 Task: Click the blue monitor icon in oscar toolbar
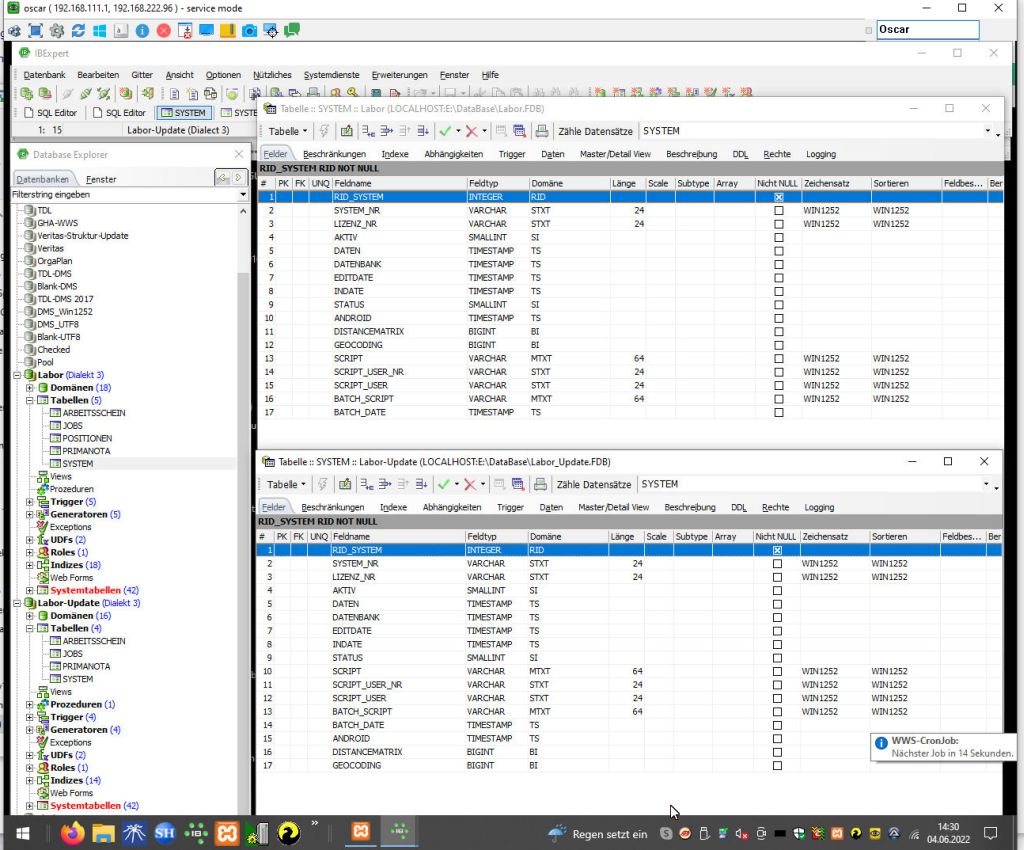pyautogui.click(x=206, y=30)
